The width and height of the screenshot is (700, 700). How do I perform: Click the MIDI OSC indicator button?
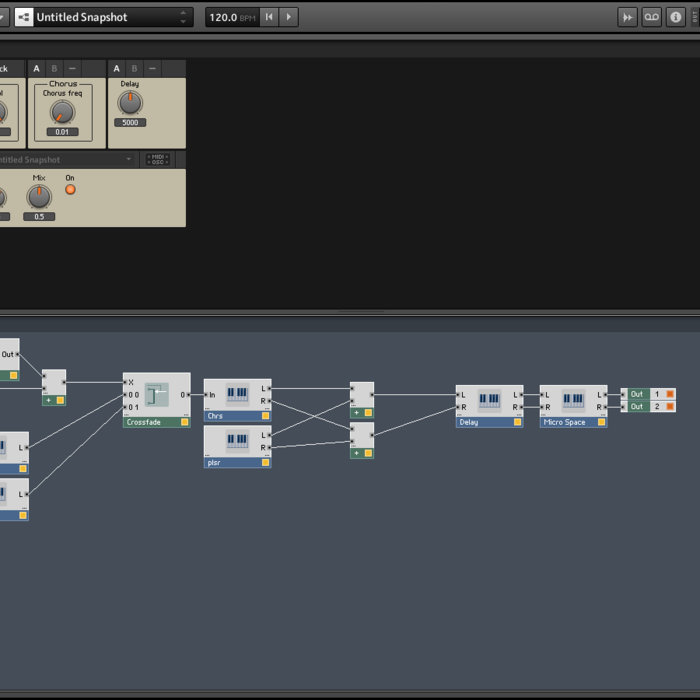pos(157,159)
